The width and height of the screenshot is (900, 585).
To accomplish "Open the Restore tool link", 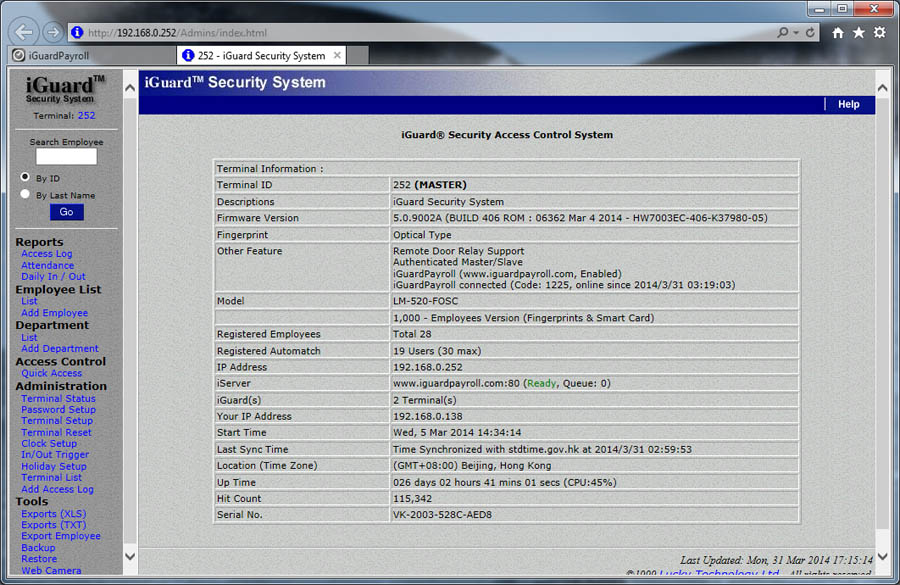I will [x=39, y=559].
